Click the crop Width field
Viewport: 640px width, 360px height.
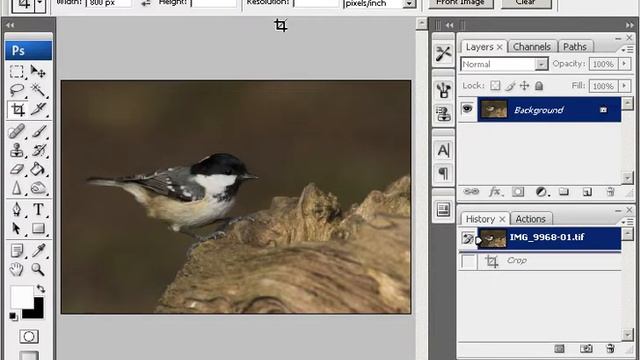coord(109,3)
